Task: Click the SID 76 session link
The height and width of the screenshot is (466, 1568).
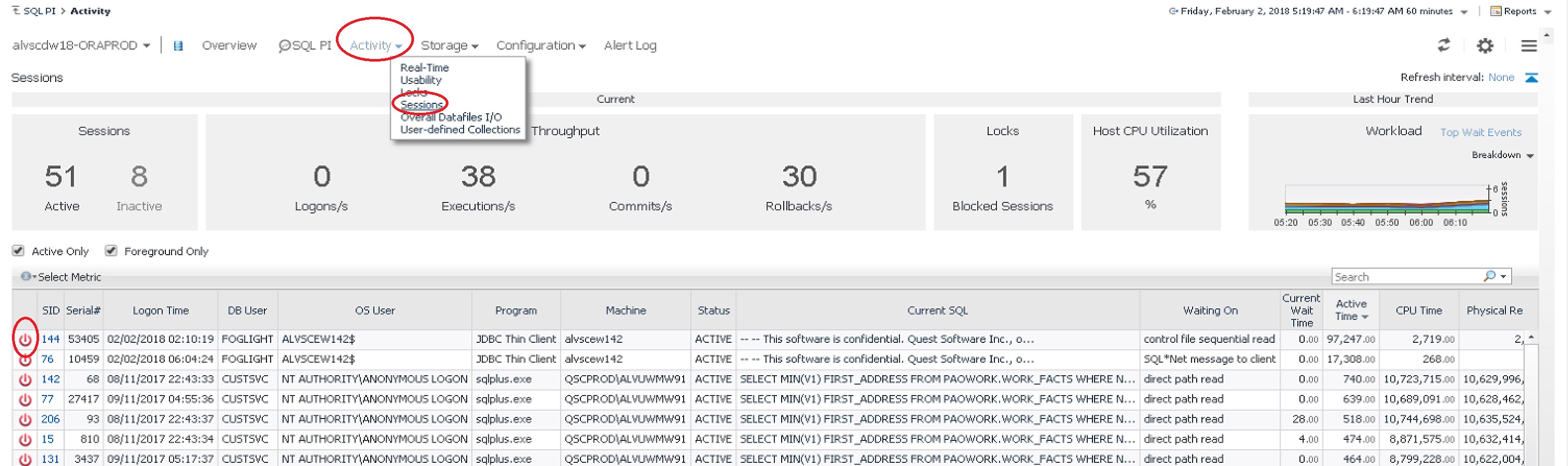Action: [47, 360]
